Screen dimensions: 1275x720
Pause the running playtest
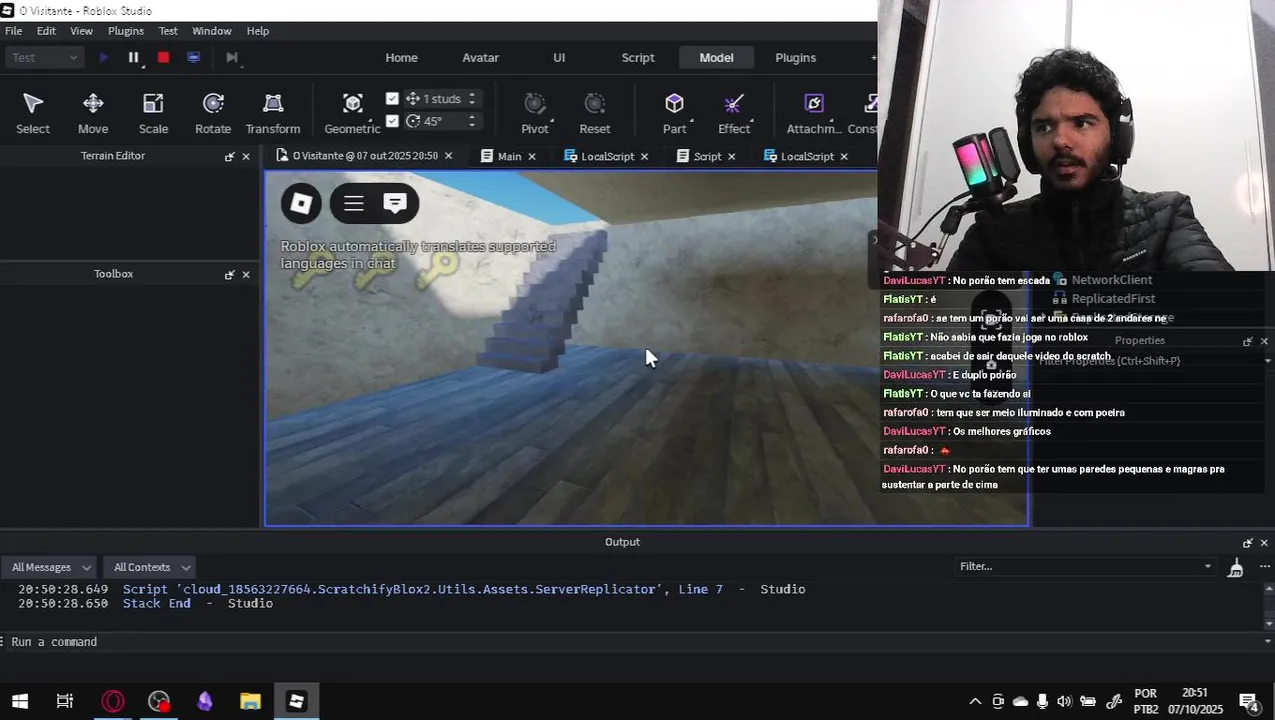click(x=133, y=57)
